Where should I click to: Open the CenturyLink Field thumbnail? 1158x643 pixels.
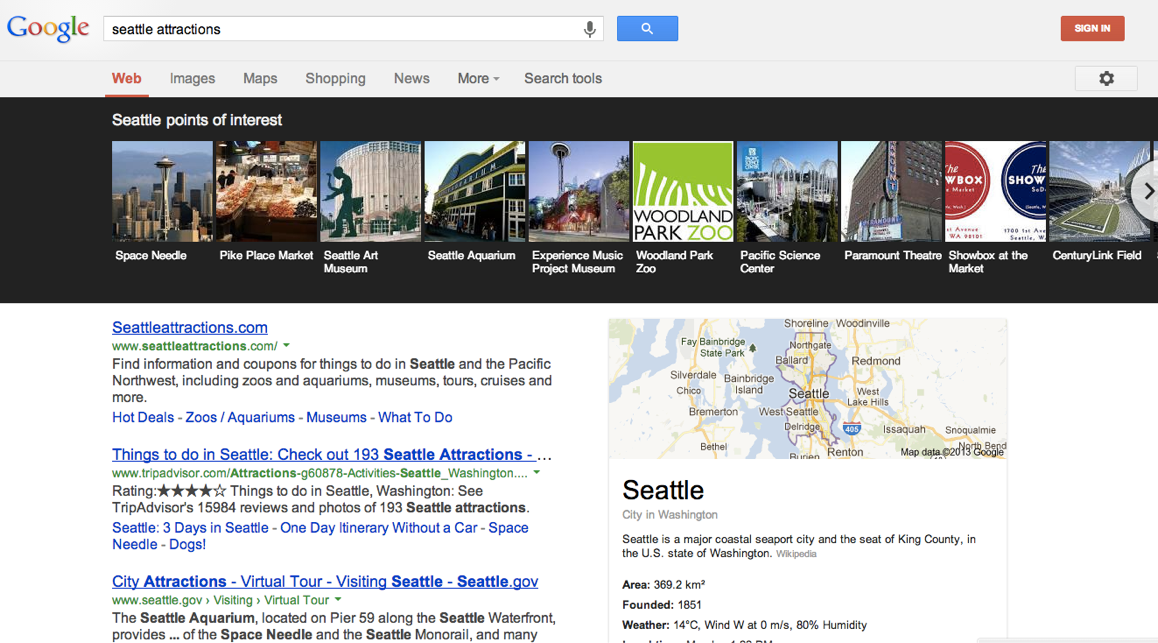pyautogui.click(x=1100, y=191)
